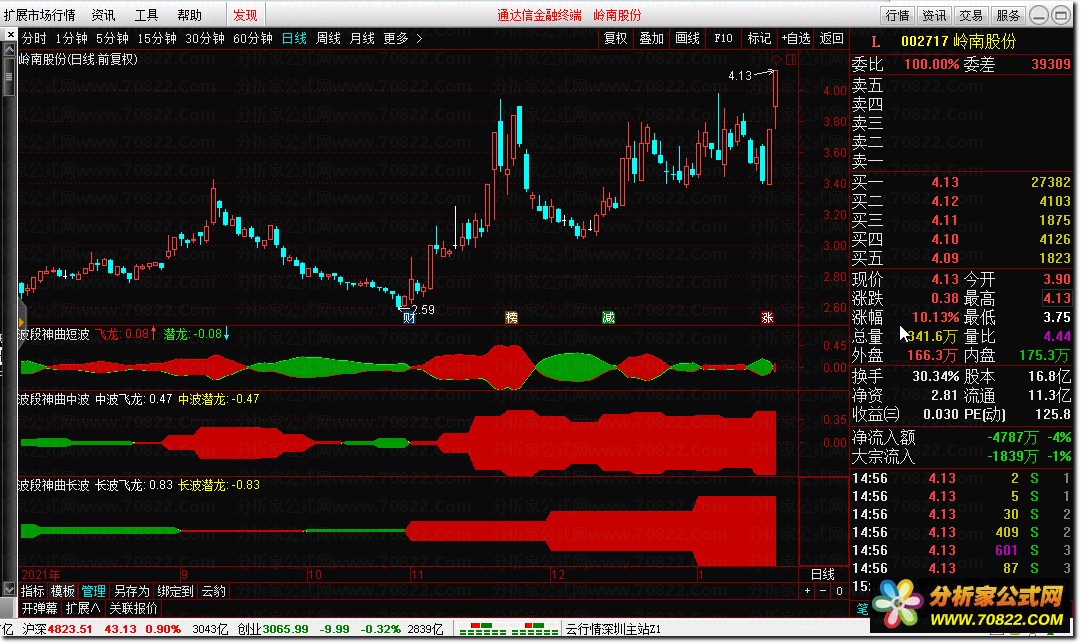Open the 扩展市场行情 menu
Image resolution: width=1082 pixels, height=644 pixels.
39,15
